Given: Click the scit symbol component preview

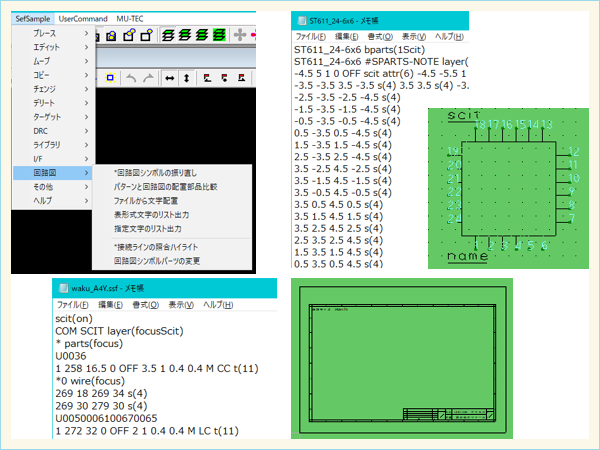Looking at the screenshot, I should pos(510,187).
